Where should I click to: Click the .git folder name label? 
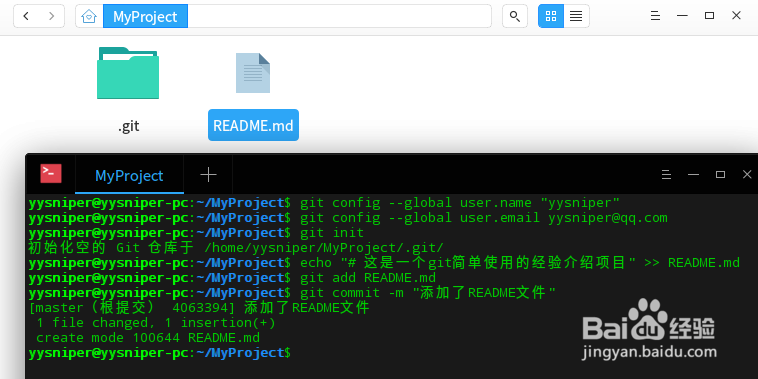click(x=129, y=126)
